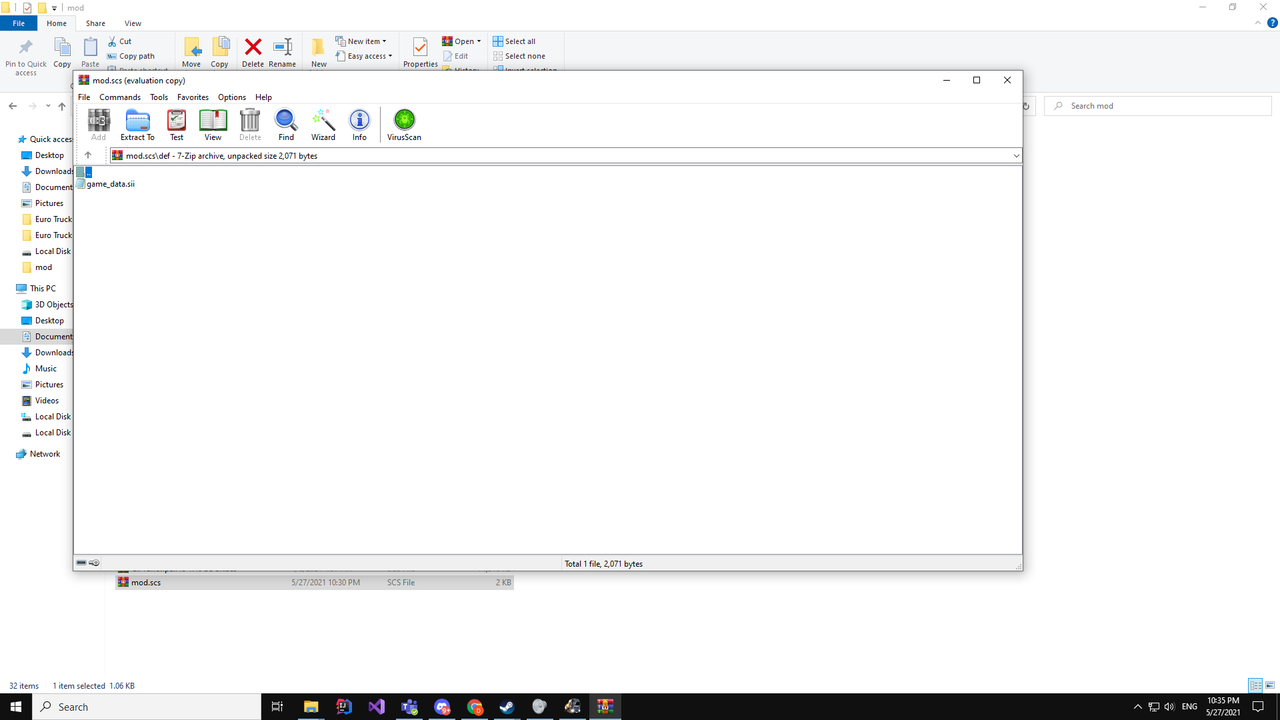Open the New item dropdown
This screenshot has width=1280, height=720.
(361, 41)
